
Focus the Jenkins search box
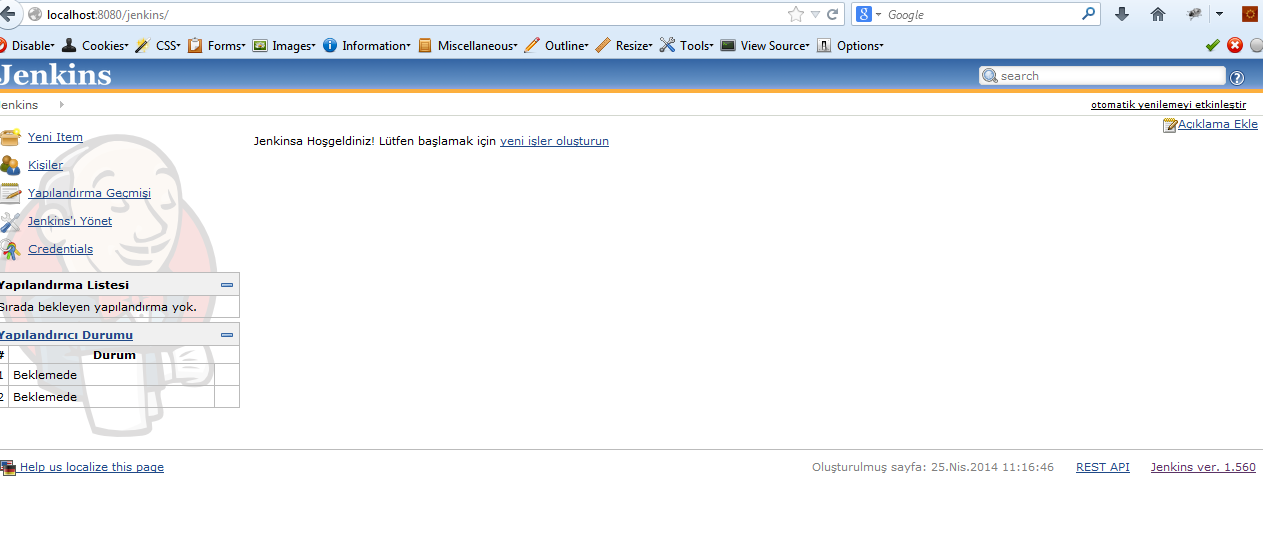pyautogui.click(x=1102, y=76)
